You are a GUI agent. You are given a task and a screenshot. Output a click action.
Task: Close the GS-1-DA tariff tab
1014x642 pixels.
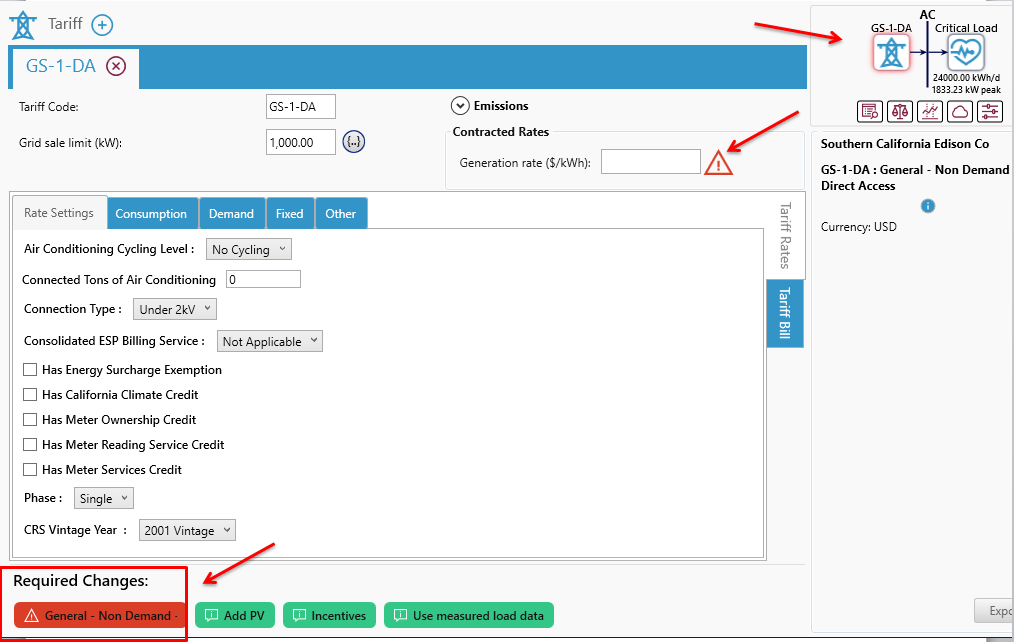[116, 66]
